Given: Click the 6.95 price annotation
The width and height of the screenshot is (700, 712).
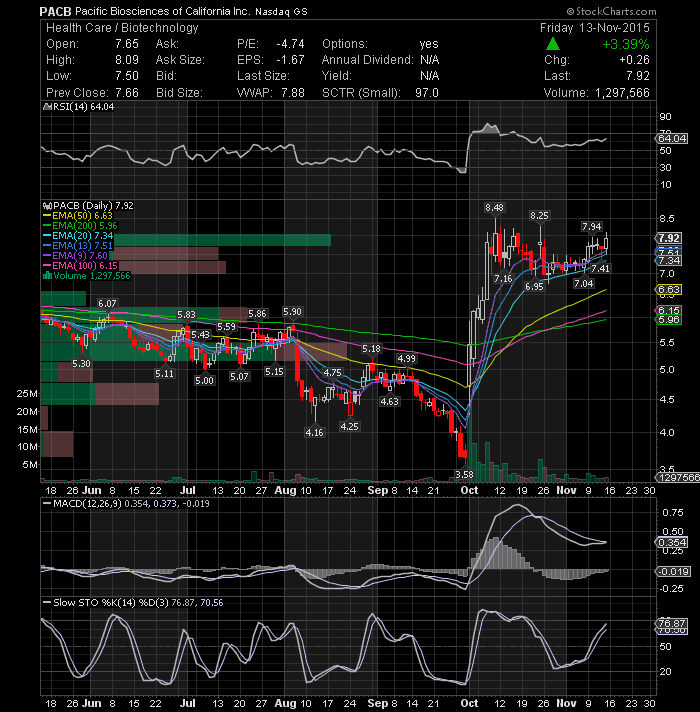Looking at the screenshot, I should pyautogui.click(x=534, y=287).
